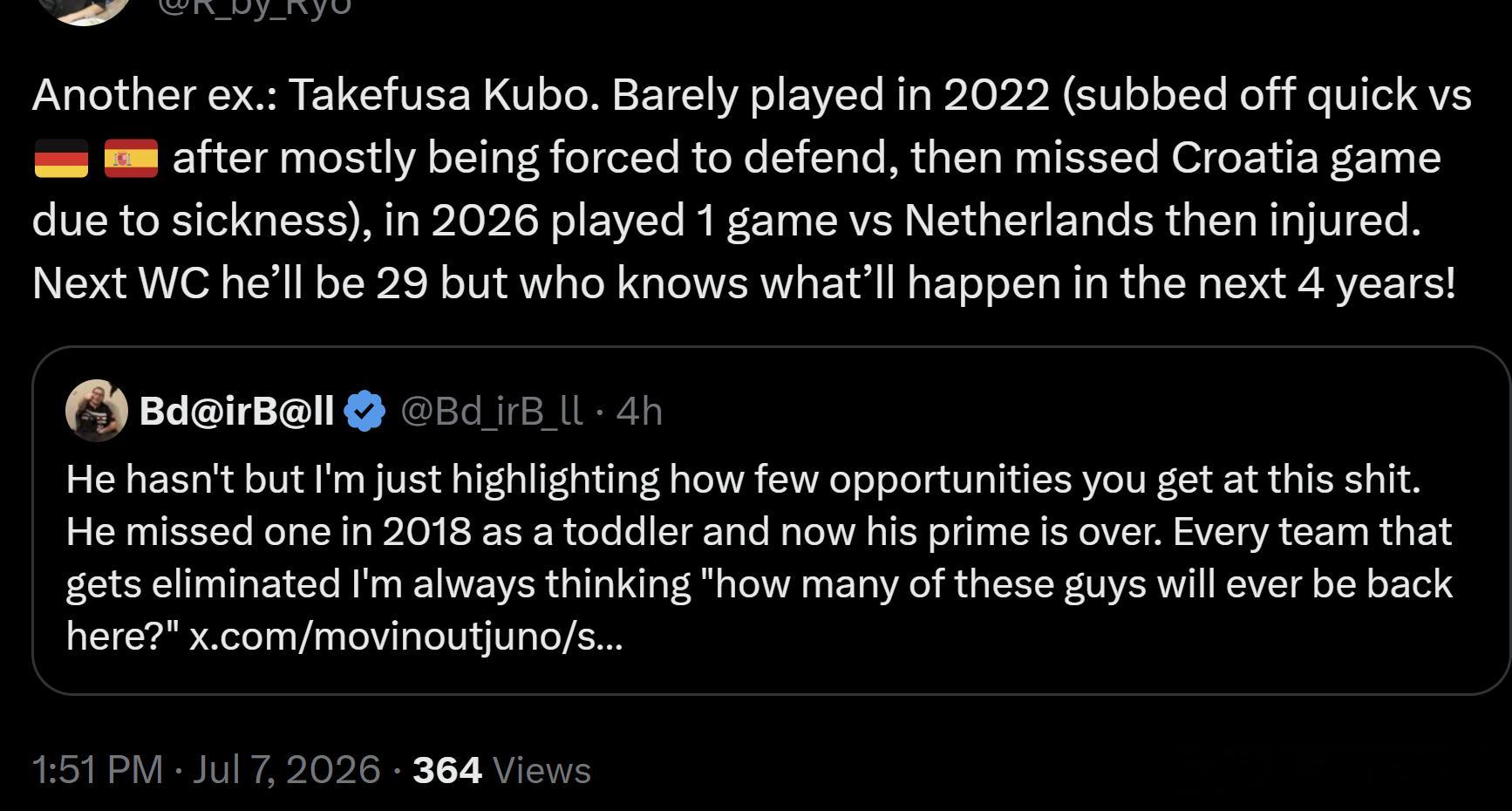Click the Spain flag emoji
This screenshot has height=811, width=1512.
tap(131, 159)
